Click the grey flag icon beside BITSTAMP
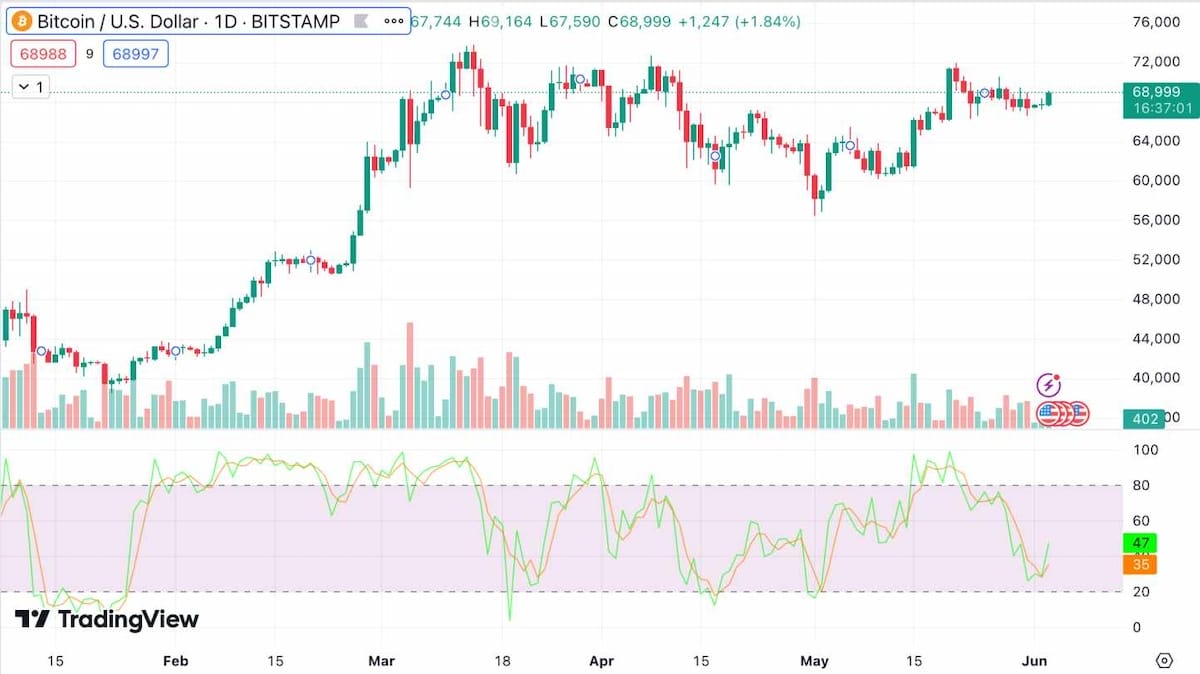 click(x=362, y=20)
